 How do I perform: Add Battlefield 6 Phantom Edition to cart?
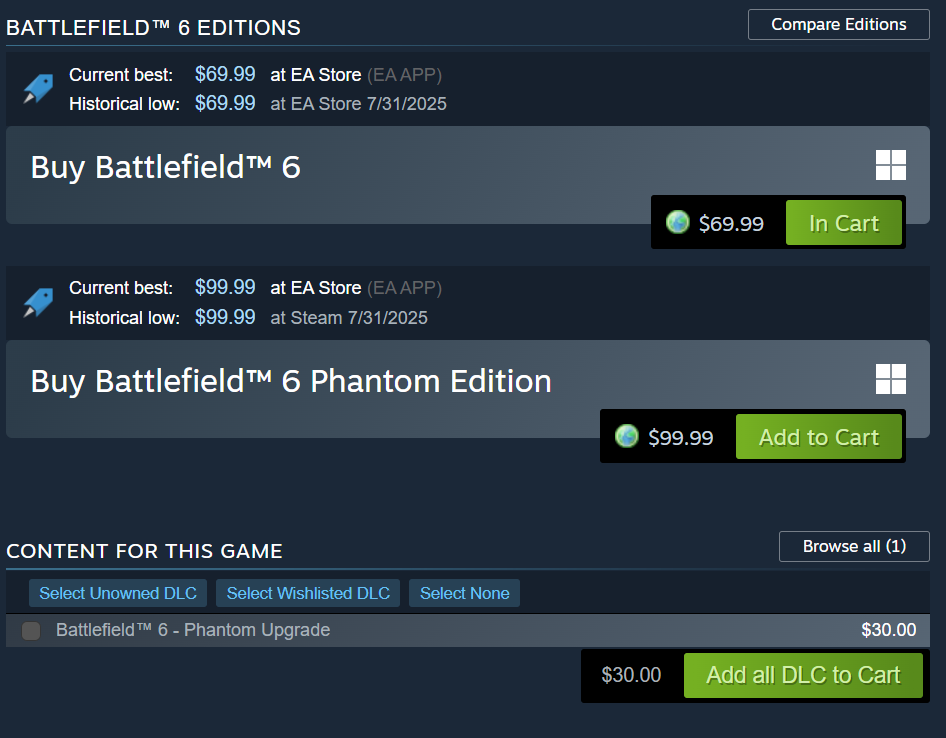tap(818, 437)
